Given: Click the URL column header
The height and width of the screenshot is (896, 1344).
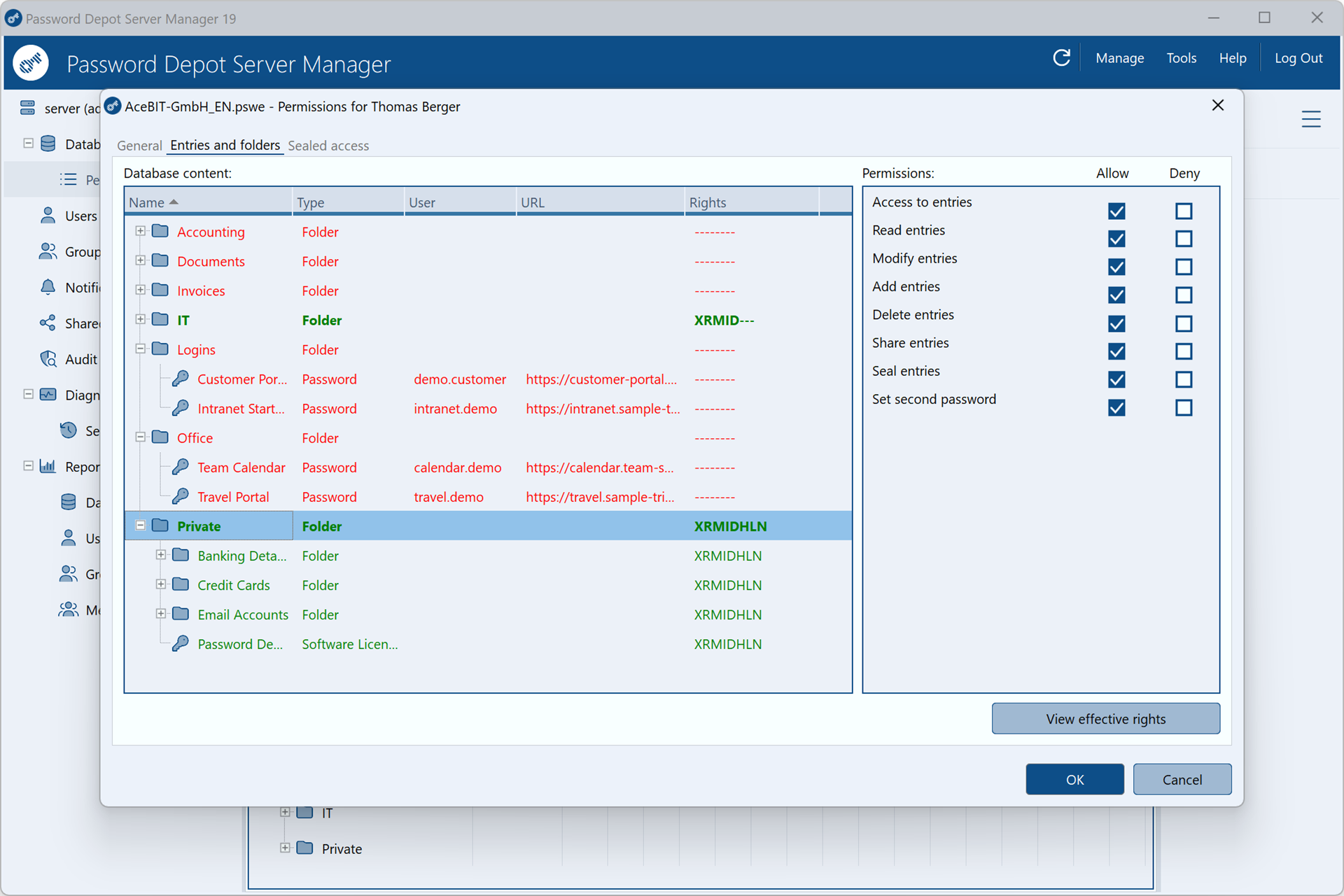Looking at the screenshot, I should tap(600, 202).
